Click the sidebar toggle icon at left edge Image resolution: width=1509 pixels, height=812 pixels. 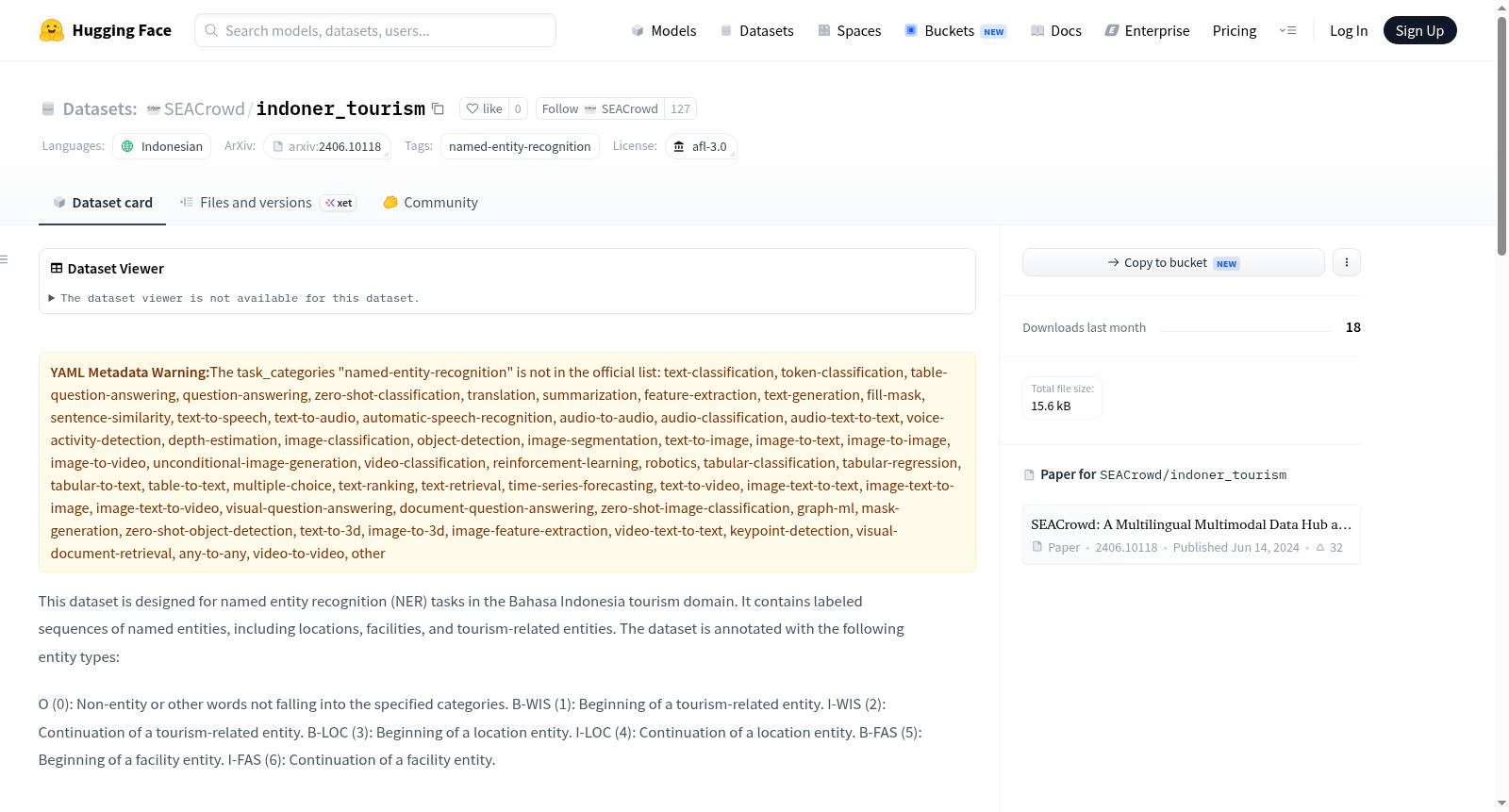[5, 259]
